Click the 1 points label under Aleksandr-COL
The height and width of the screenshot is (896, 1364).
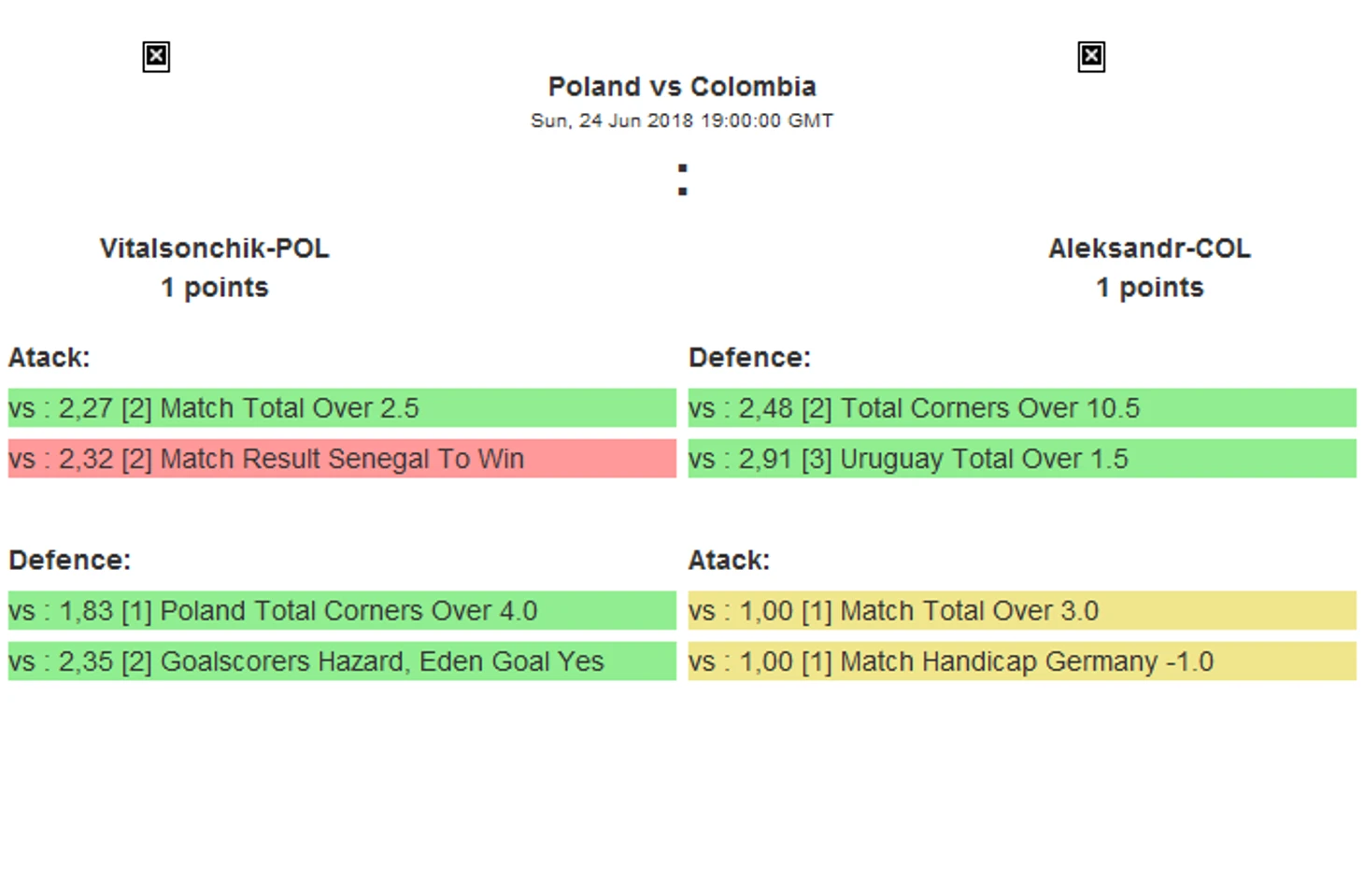[1149, 288]
